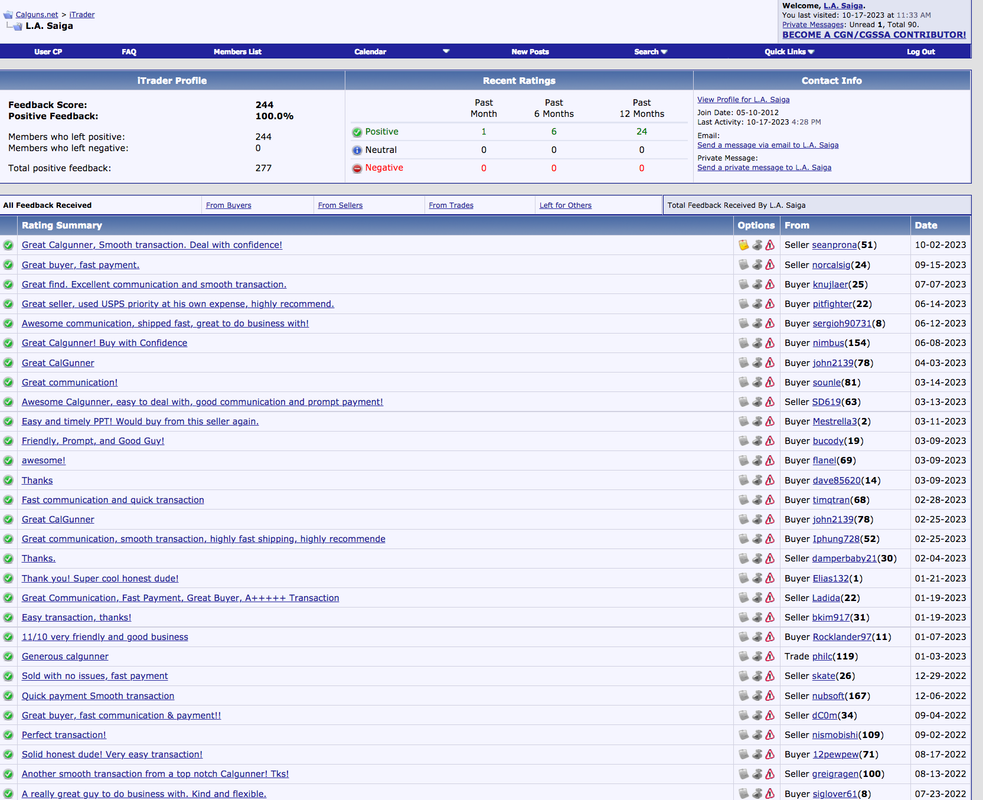
Task: Click the report triangle icon in bkim917's row
Action: click(770, 617)
